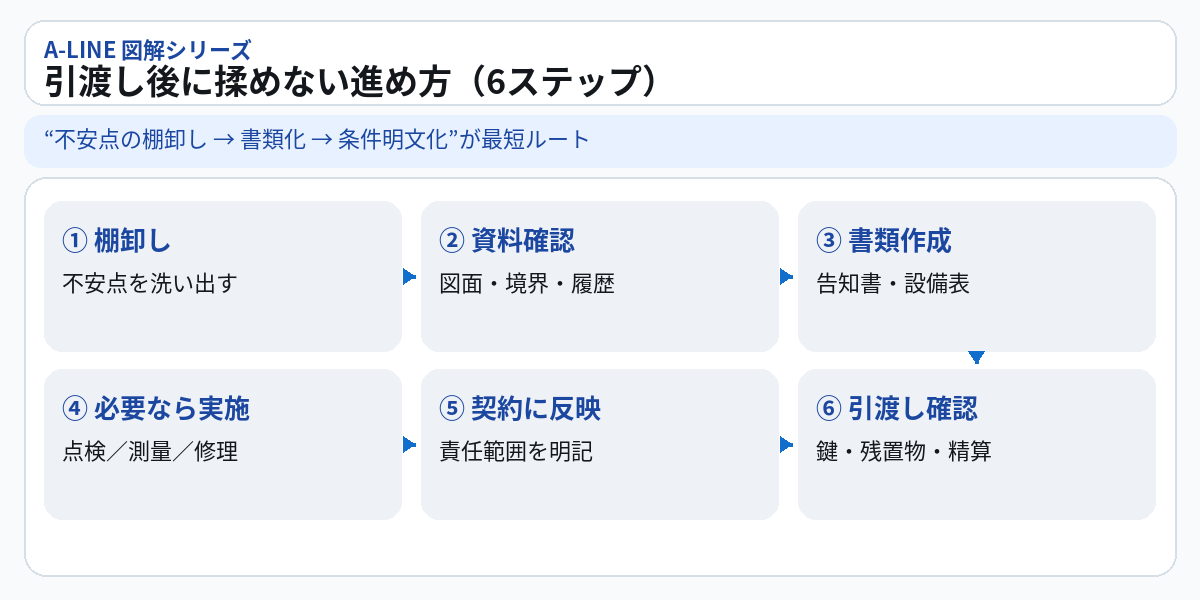Click arrow between 資料確認 and 書類作成

[x=786, y=277]
